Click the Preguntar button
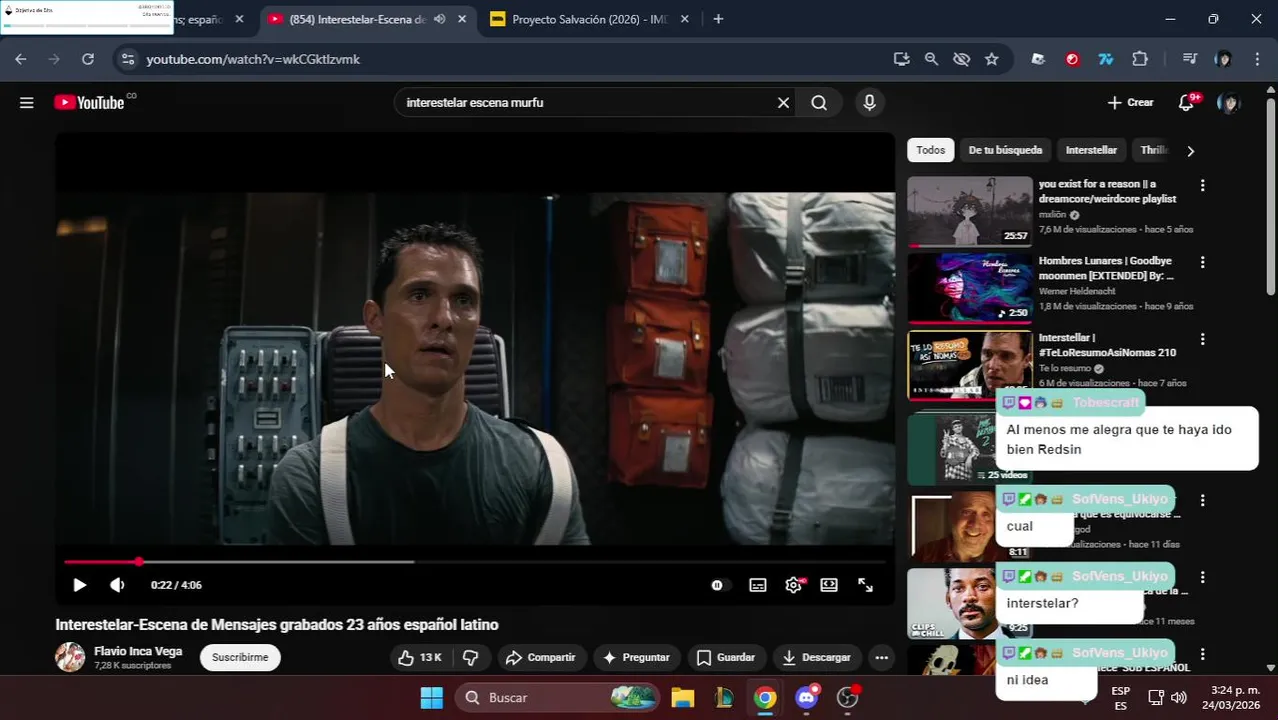 [x=636, y=657]
